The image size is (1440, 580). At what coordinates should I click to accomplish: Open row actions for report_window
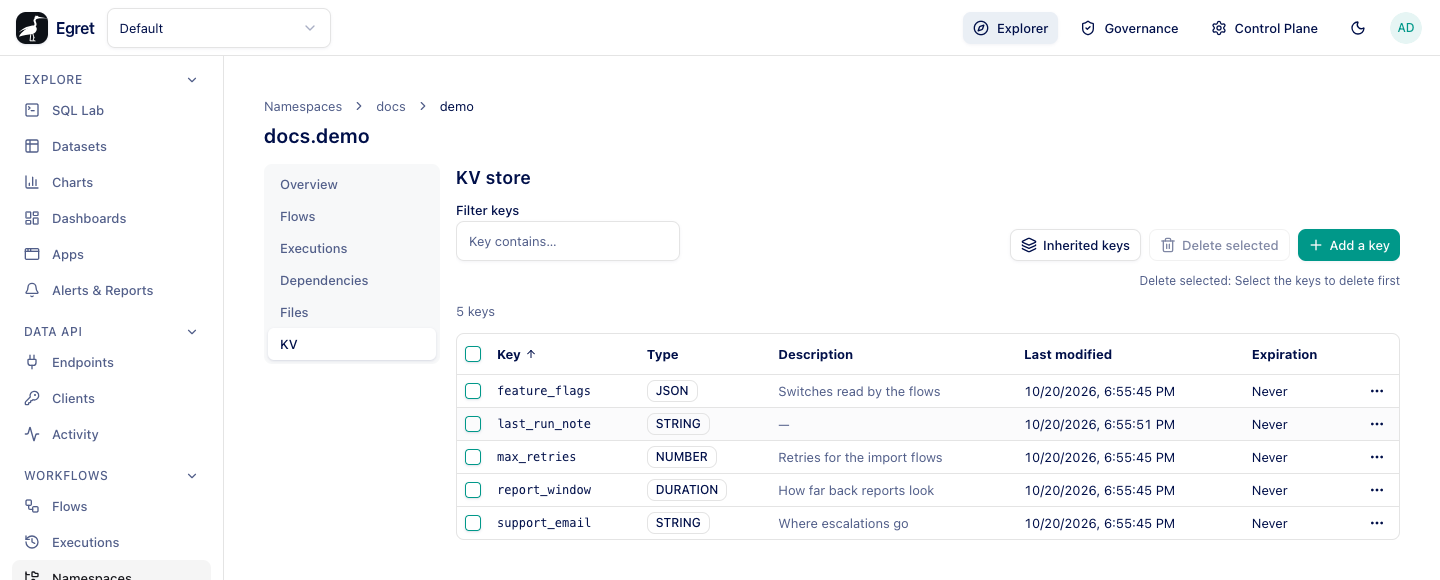coord(1377,490)
